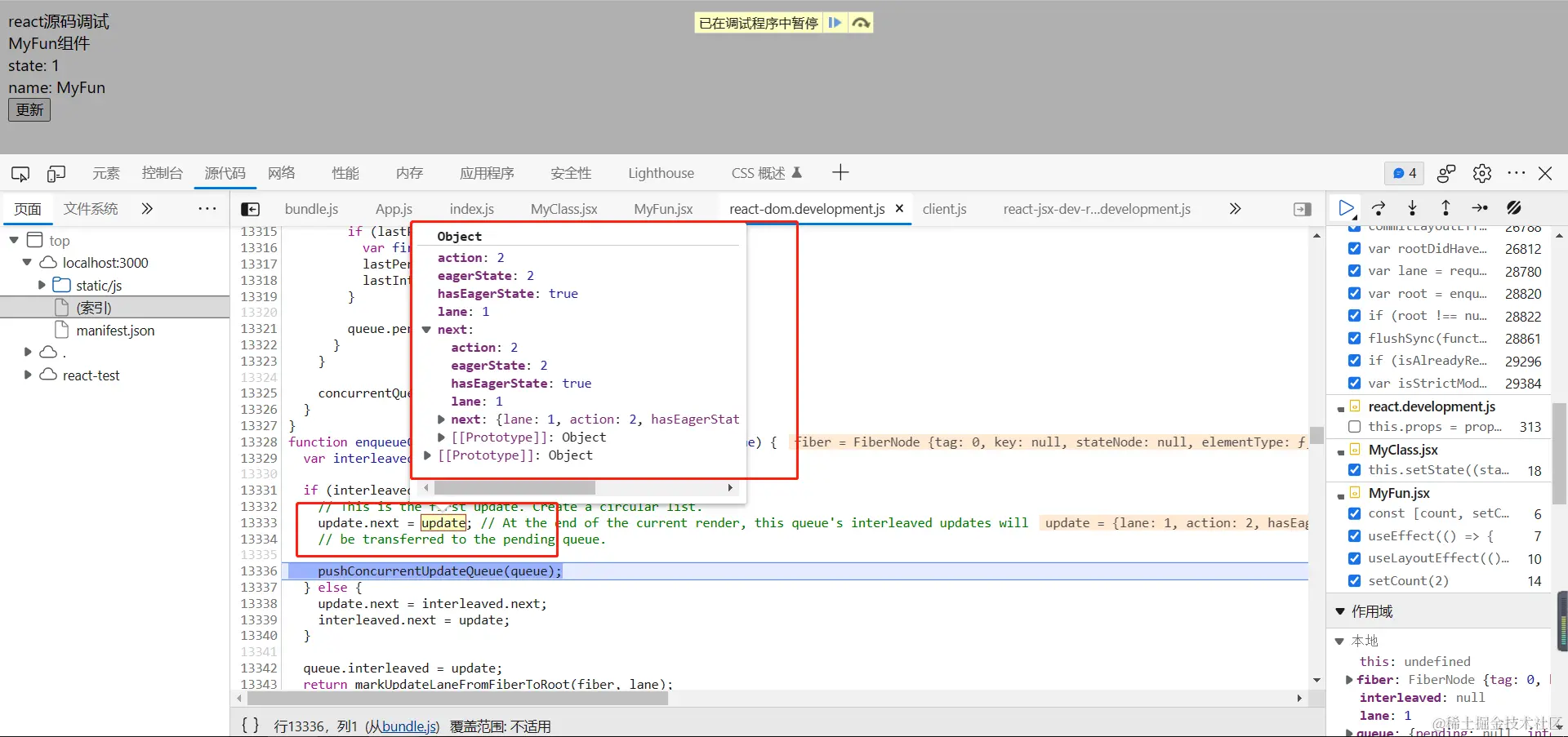Collapse the 作用域 scope section

(x=1340, y=611)
